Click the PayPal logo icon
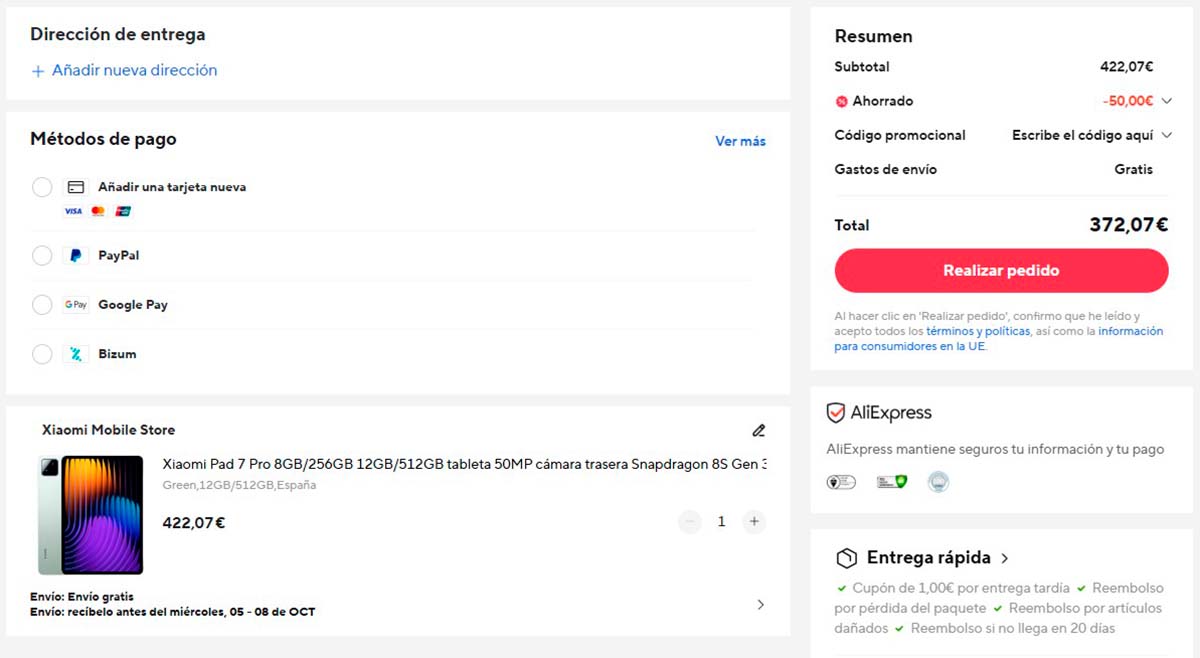 (x=75, y=256)
